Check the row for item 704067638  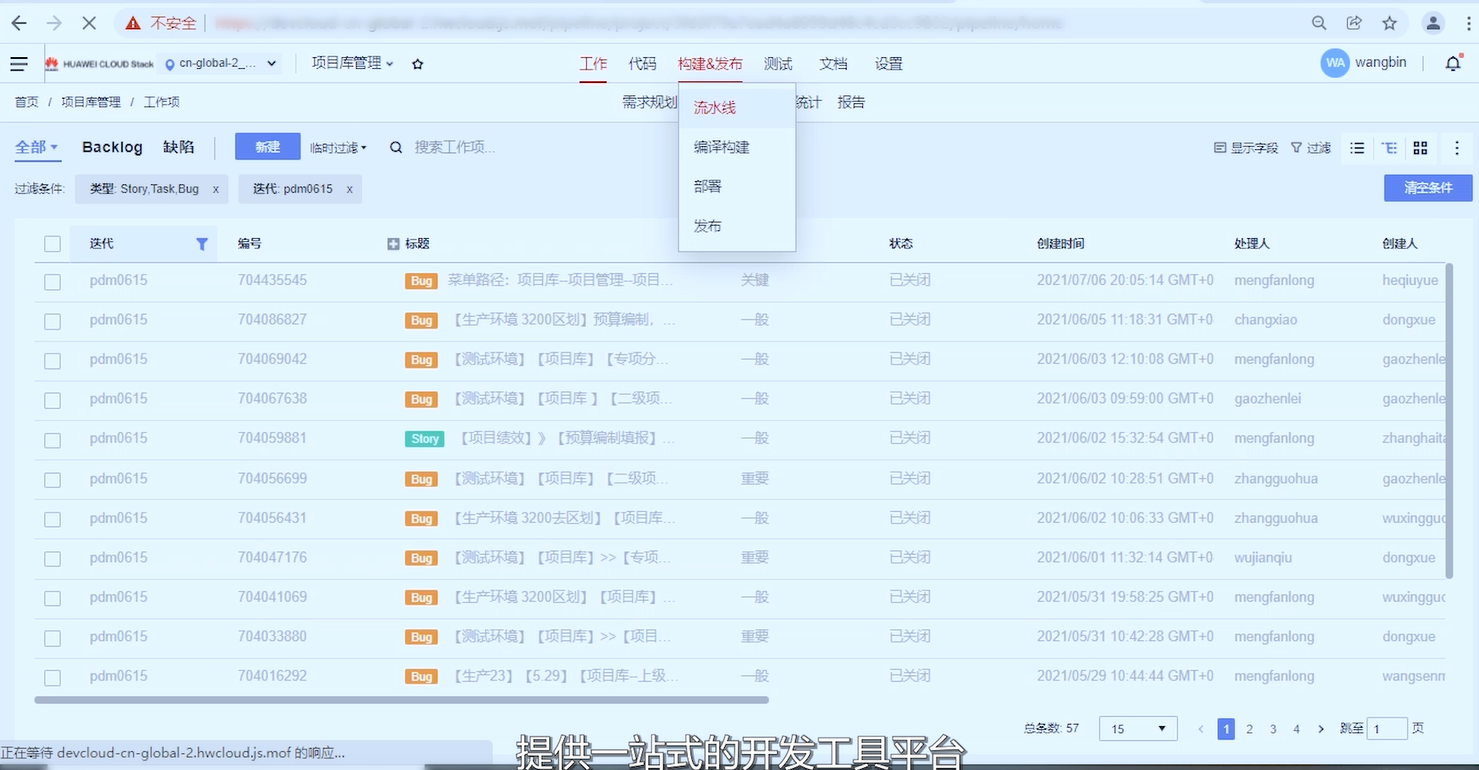coord(52,400)
